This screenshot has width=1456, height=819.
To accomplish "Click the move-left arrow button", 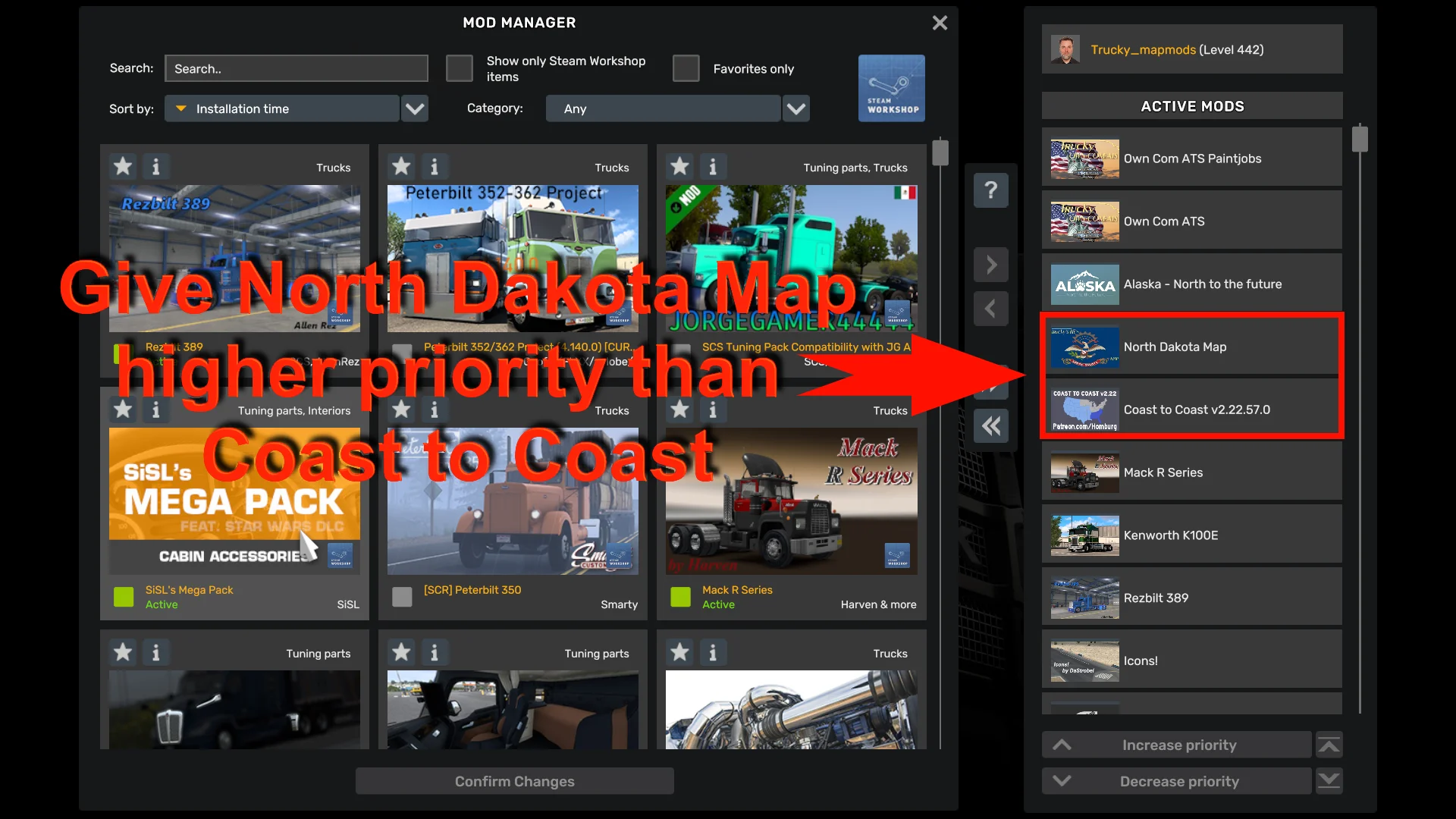I will click(x=990, y=309).
